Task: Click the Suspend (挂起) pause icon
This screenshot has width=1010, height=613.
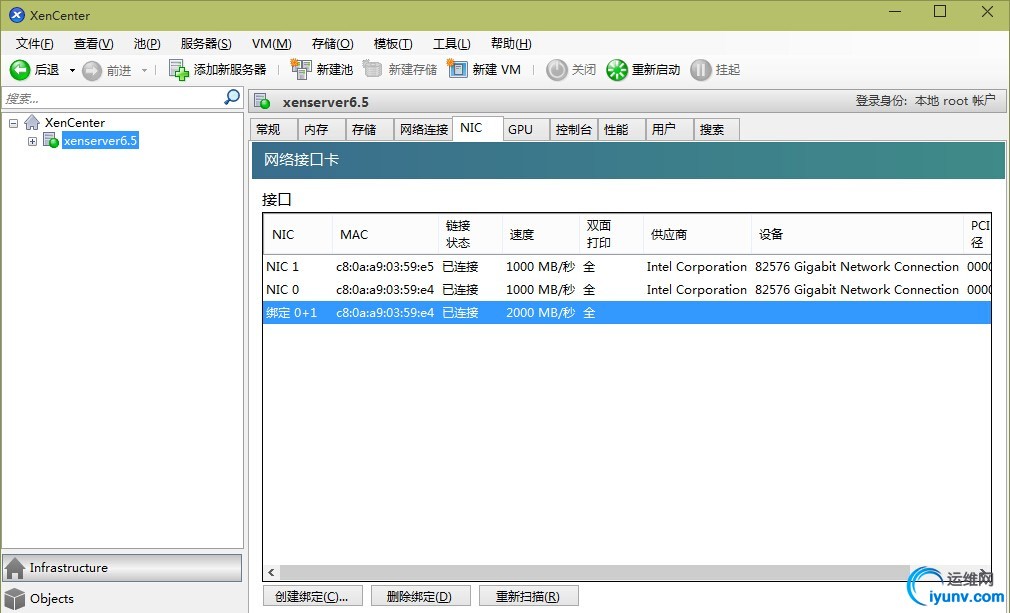Action: [700, 70]
